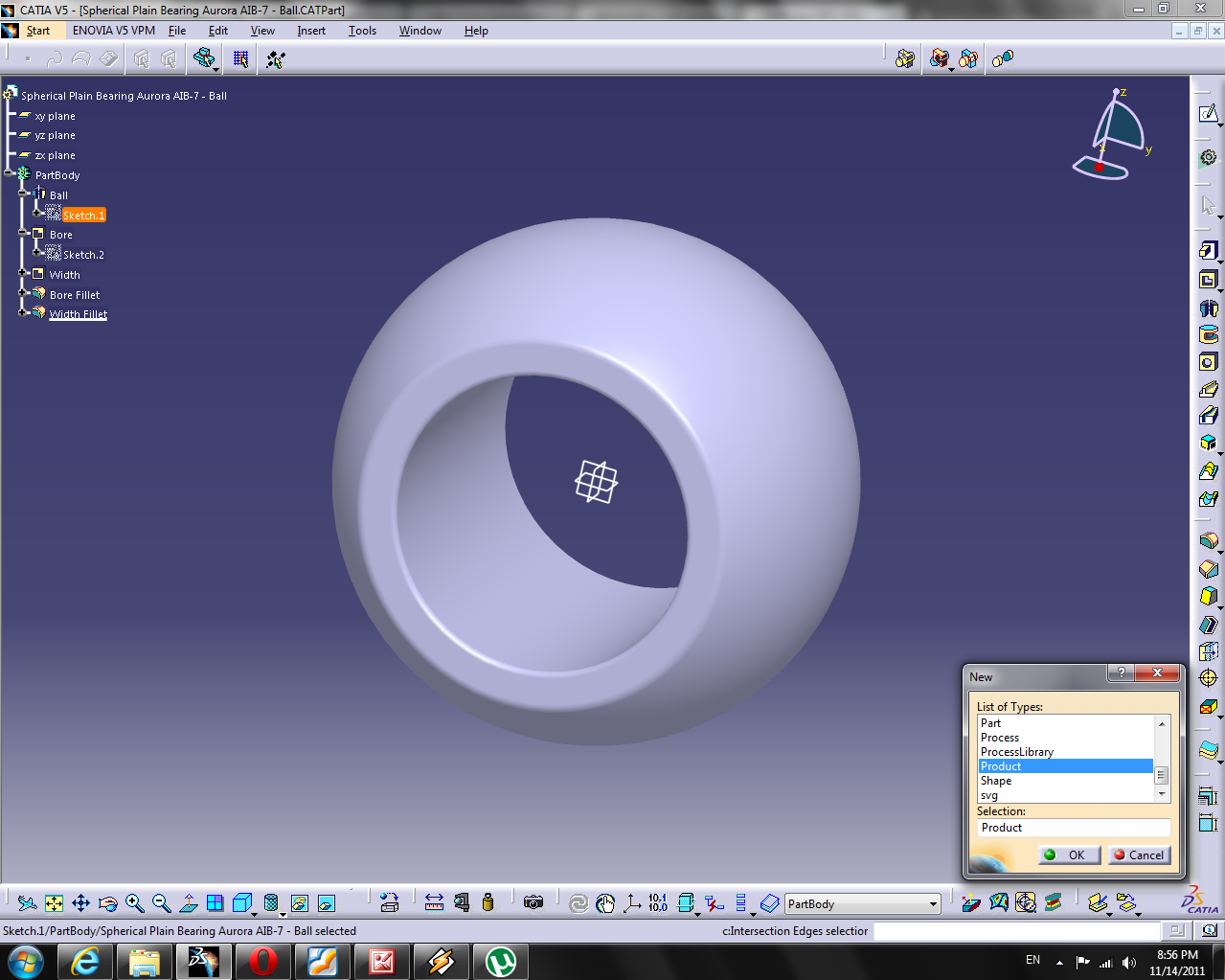Click the Selection input field
The width and height of the screenshot is (1225, 980).
click(1074, 828)
